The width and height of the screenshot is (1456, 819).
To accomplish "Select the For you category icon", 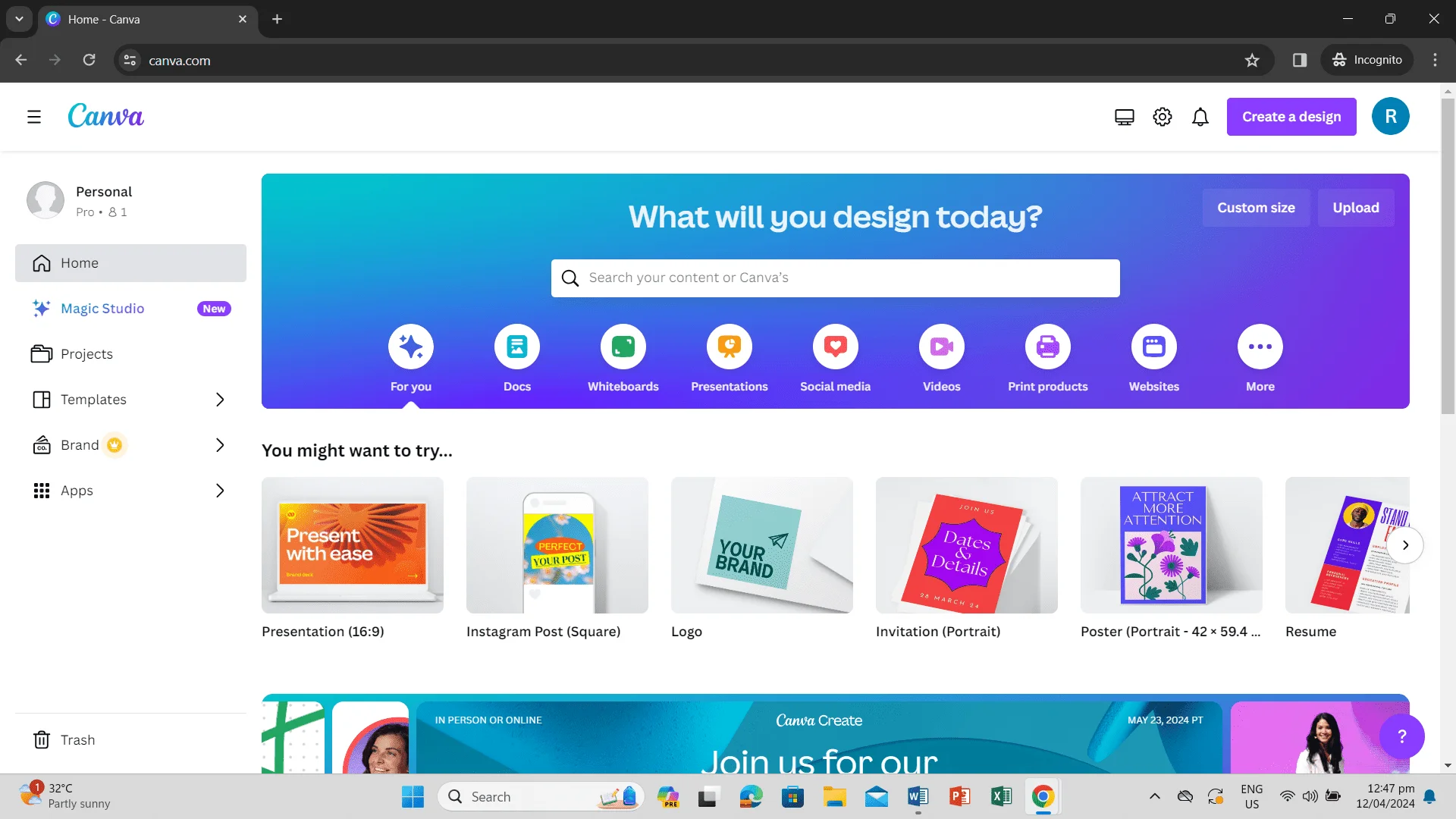I will (x=411, y=347).
